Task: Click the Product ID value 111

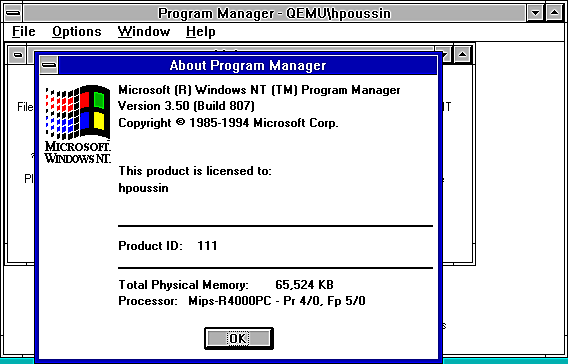Action: [x=207, y=246]
